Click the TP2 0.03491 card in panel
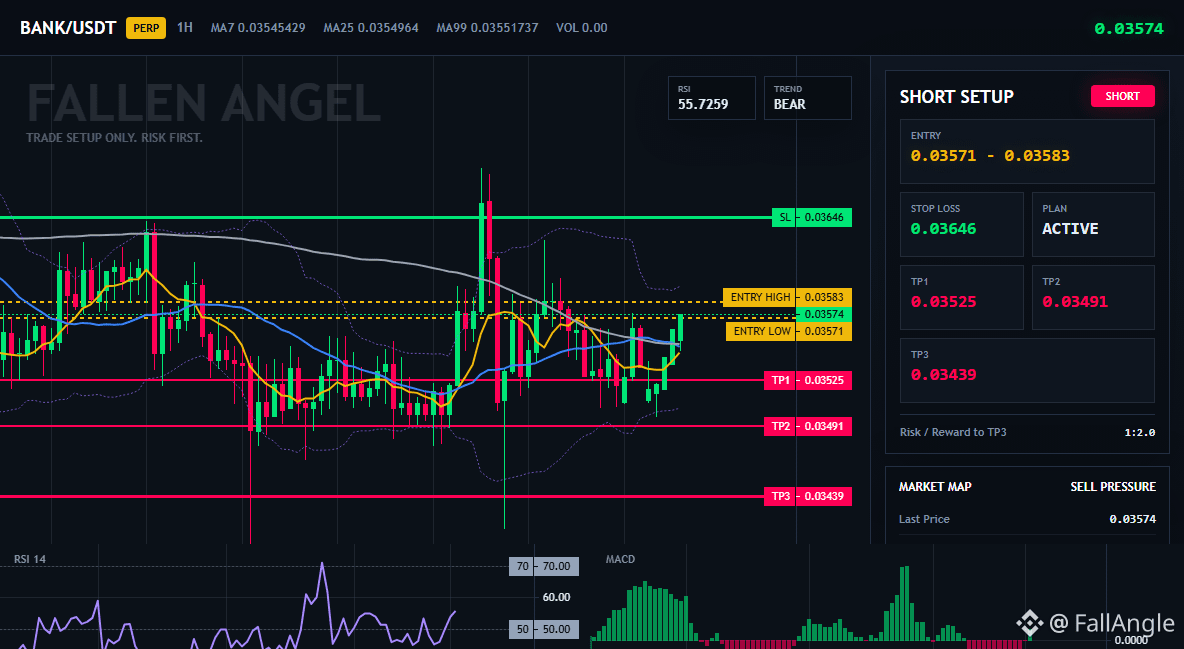Image resolution: width=1184 pixels, height=649 pixels. 1093,297
